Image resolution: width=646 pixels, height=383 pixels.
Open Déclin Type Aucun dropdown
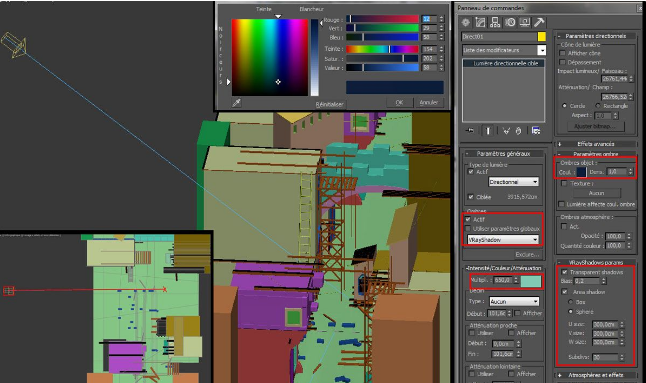coord(514,301)
